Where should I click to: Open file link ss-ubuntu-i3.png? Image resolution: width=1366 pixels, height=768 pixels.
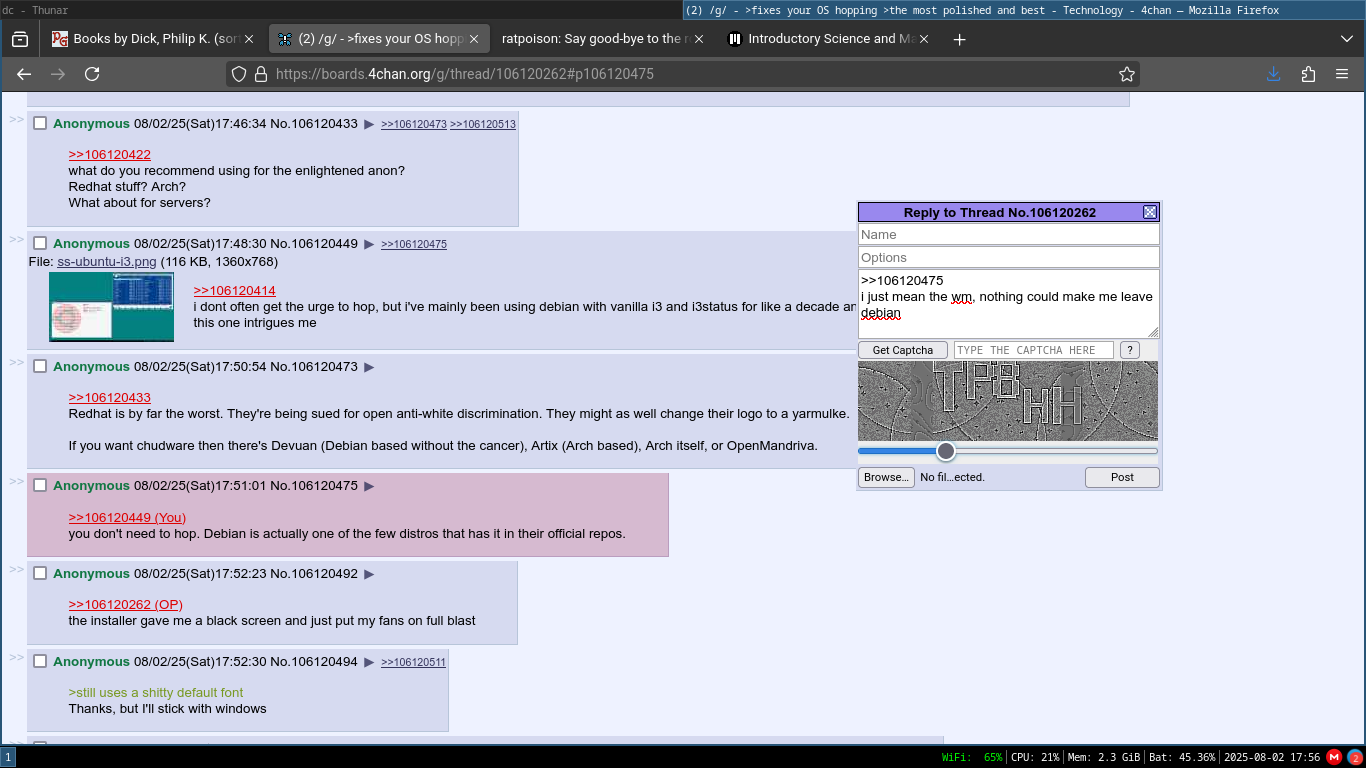coord(107,262)
